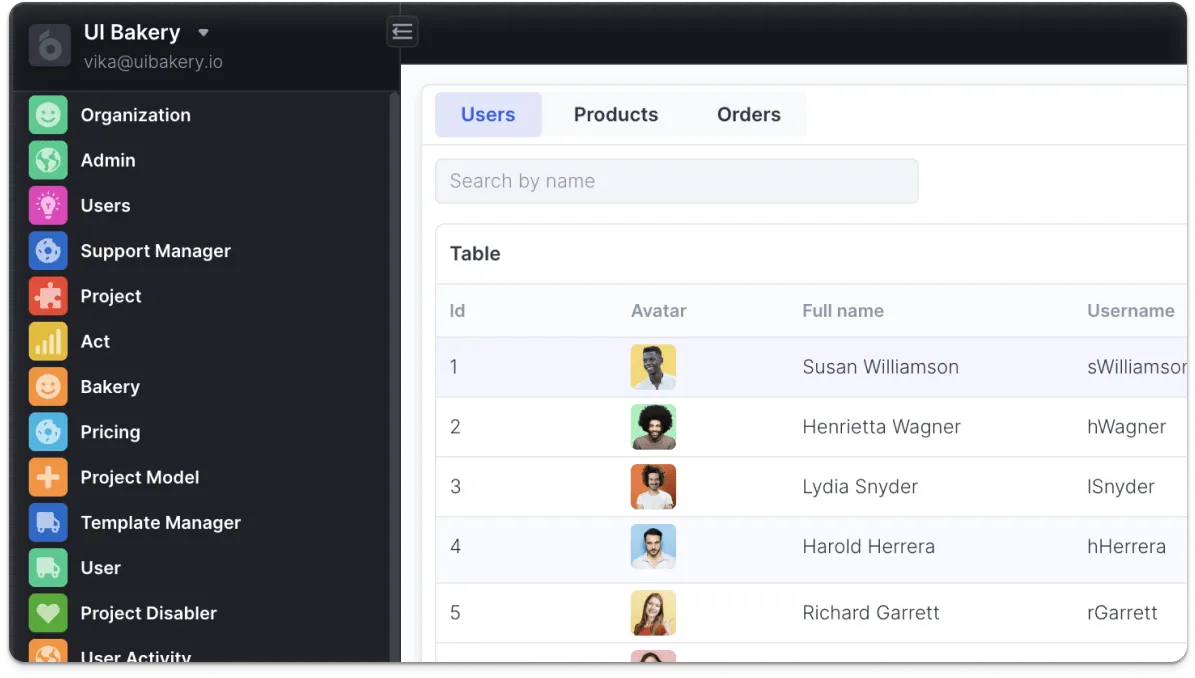Click the Project Disabler heart icon
Image resolution: width=1195 pixels, height=678 pixels.
coord(48,613)
